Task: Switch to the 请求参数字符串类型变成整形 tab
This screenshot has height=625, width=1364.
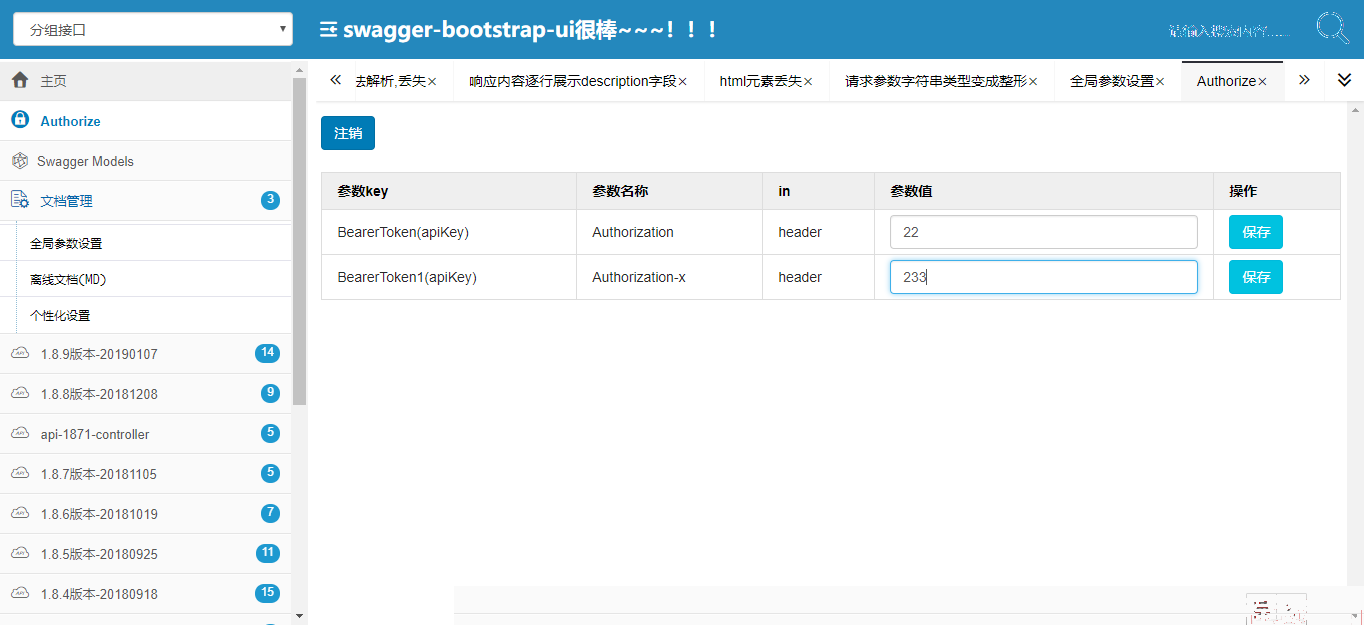Action: (936, 81)
